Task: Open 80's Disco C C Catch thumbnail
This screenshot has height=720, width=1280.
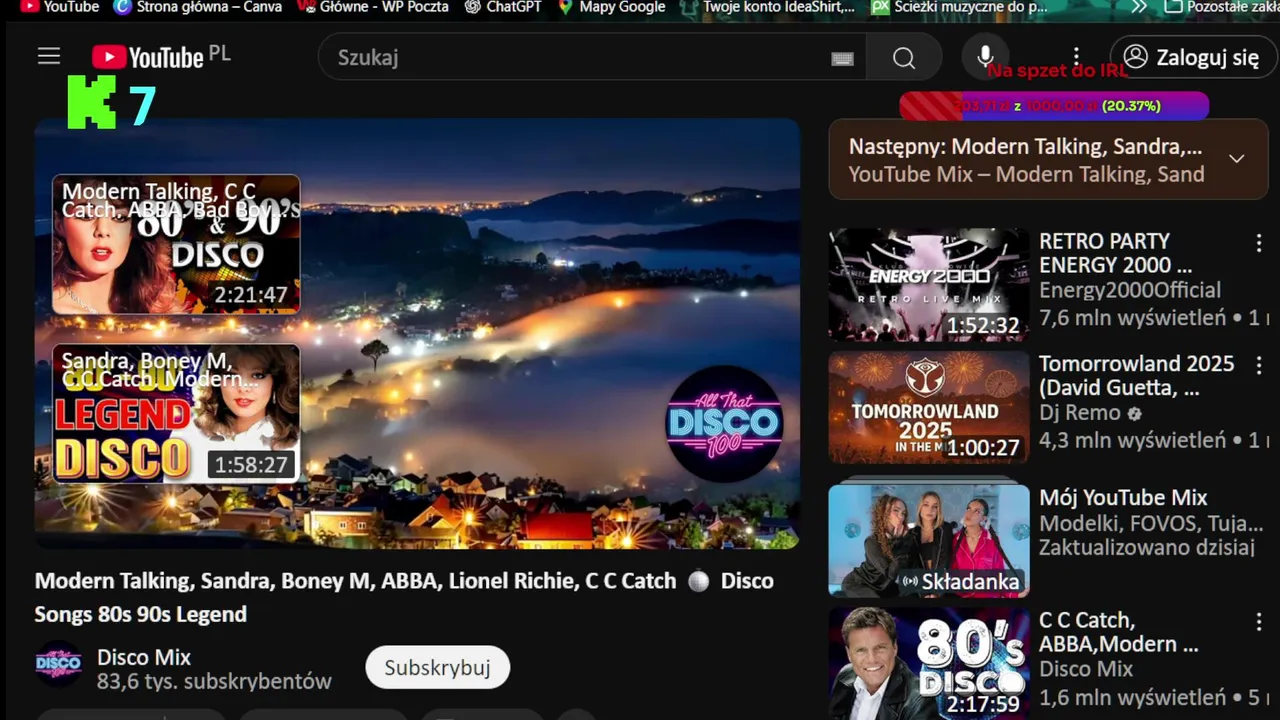Action: 929,663
